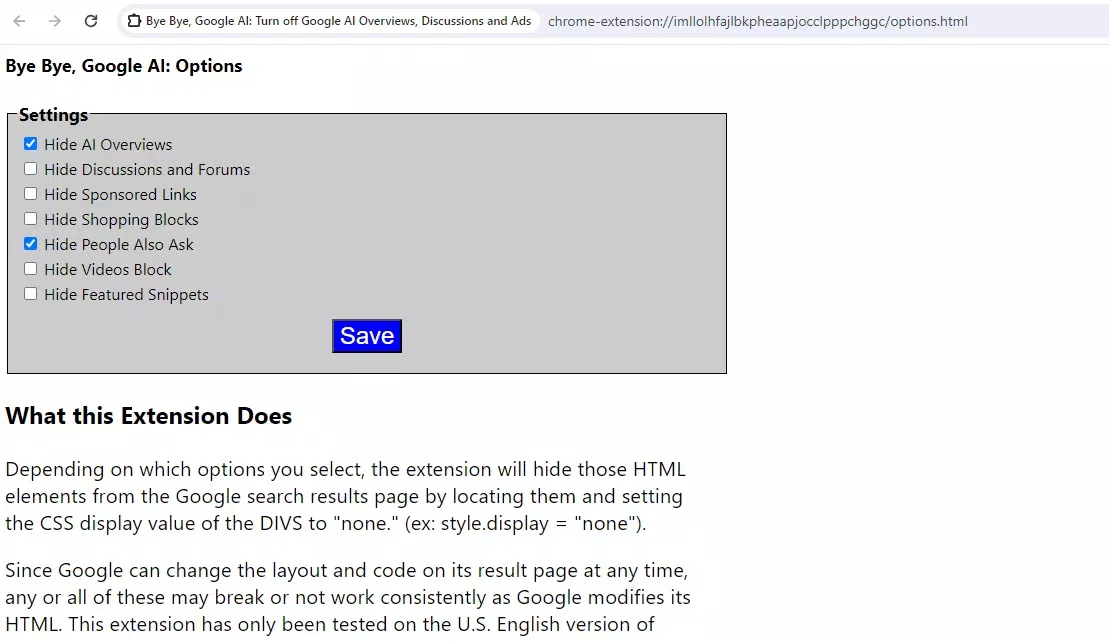Click the extension description paragraph text
The image size is (1109, 641).
pyautogui.click(x=345, y=496)
